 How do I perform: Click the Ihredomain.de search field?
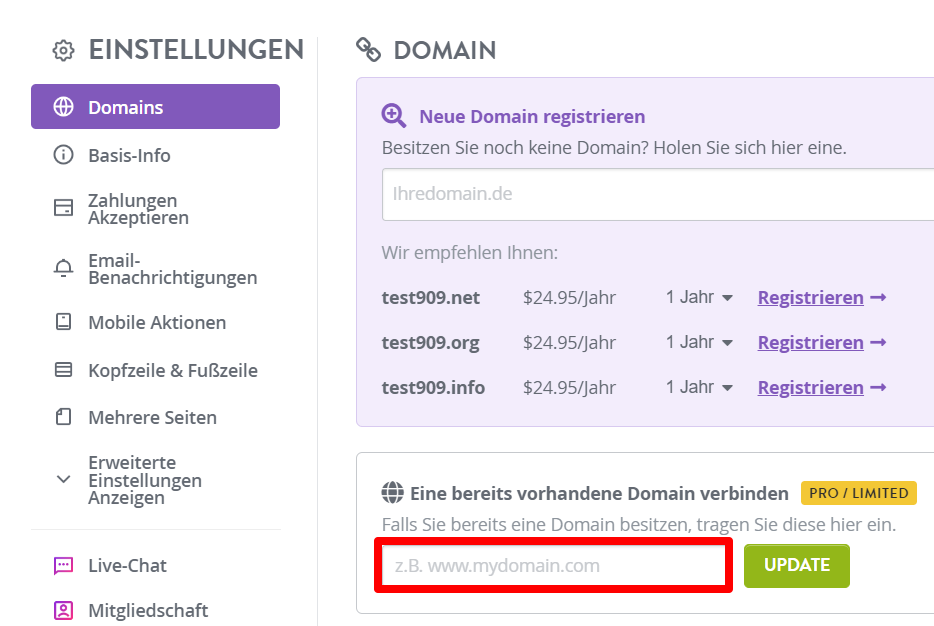pyautogui.click(x=658, y=194)
